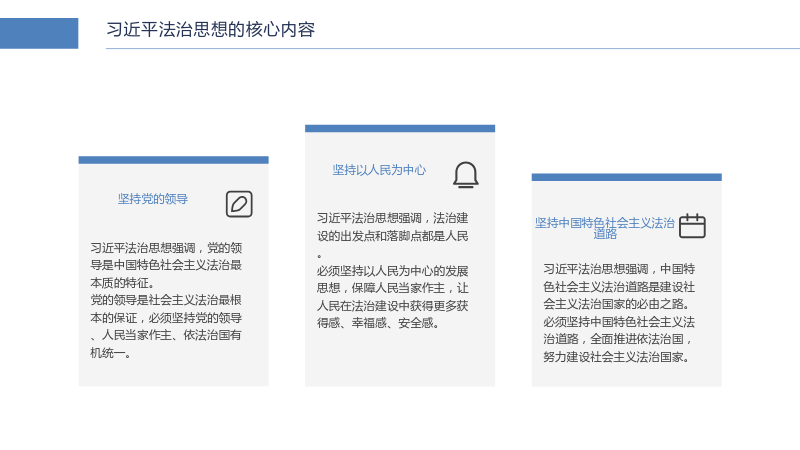Click the blue bar atop left card

[x=173, y=160]
